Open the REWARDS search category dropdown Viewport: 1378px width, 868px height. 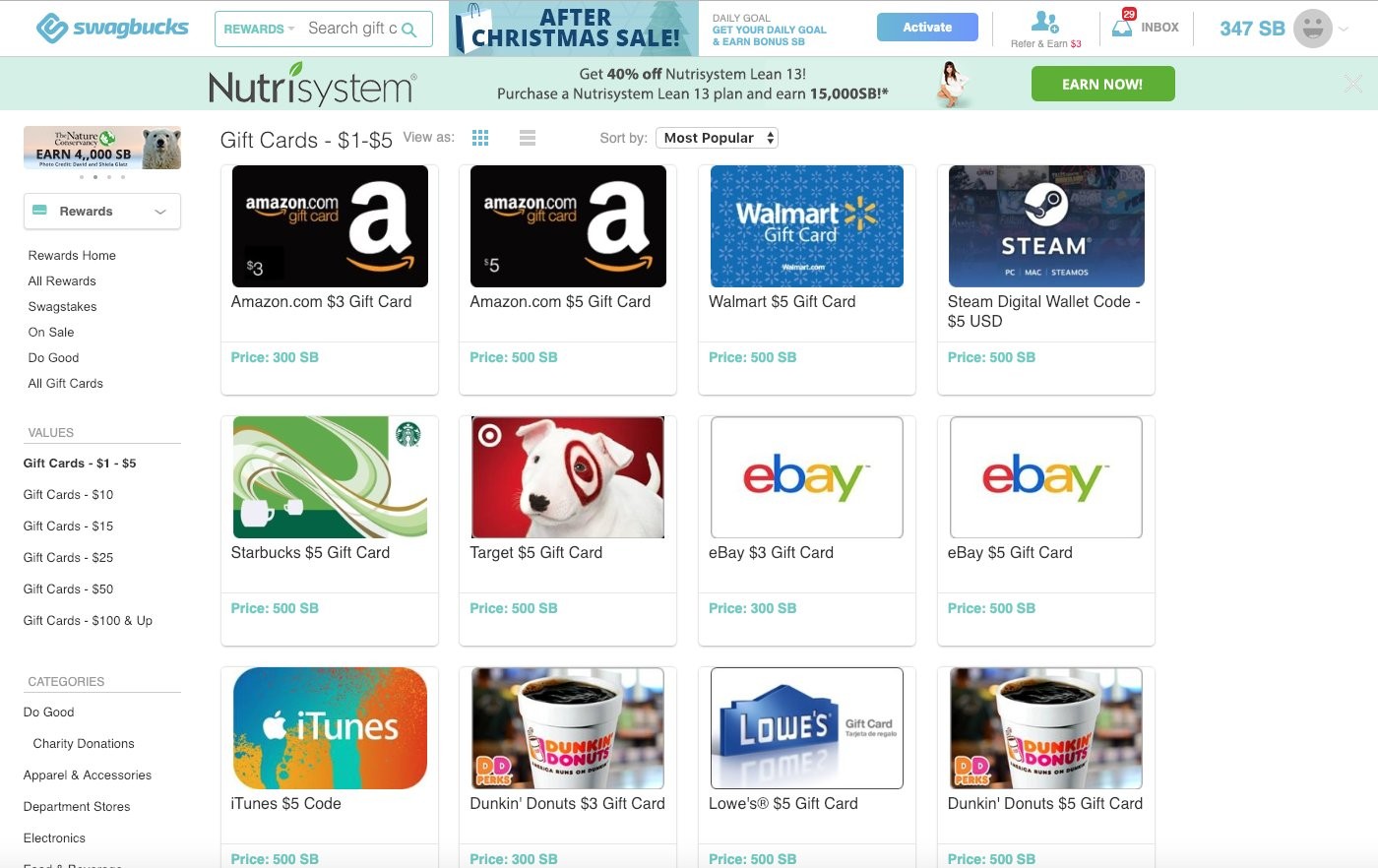(259, 30)
